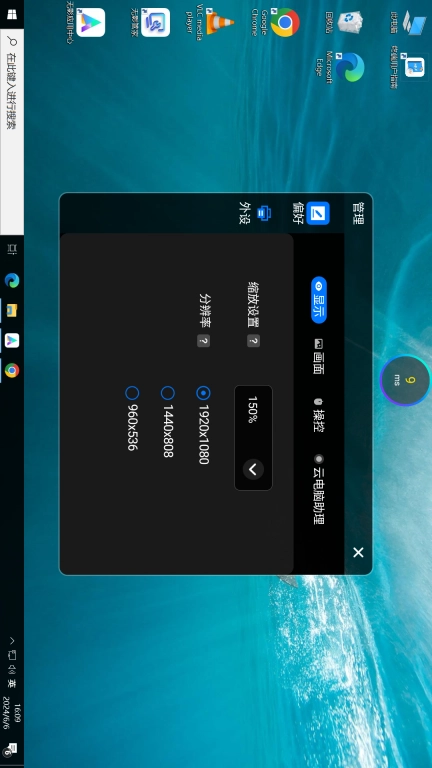Open the 偏好 preferences section
Screen dimensions: 432x768
(x=311, y=213)
